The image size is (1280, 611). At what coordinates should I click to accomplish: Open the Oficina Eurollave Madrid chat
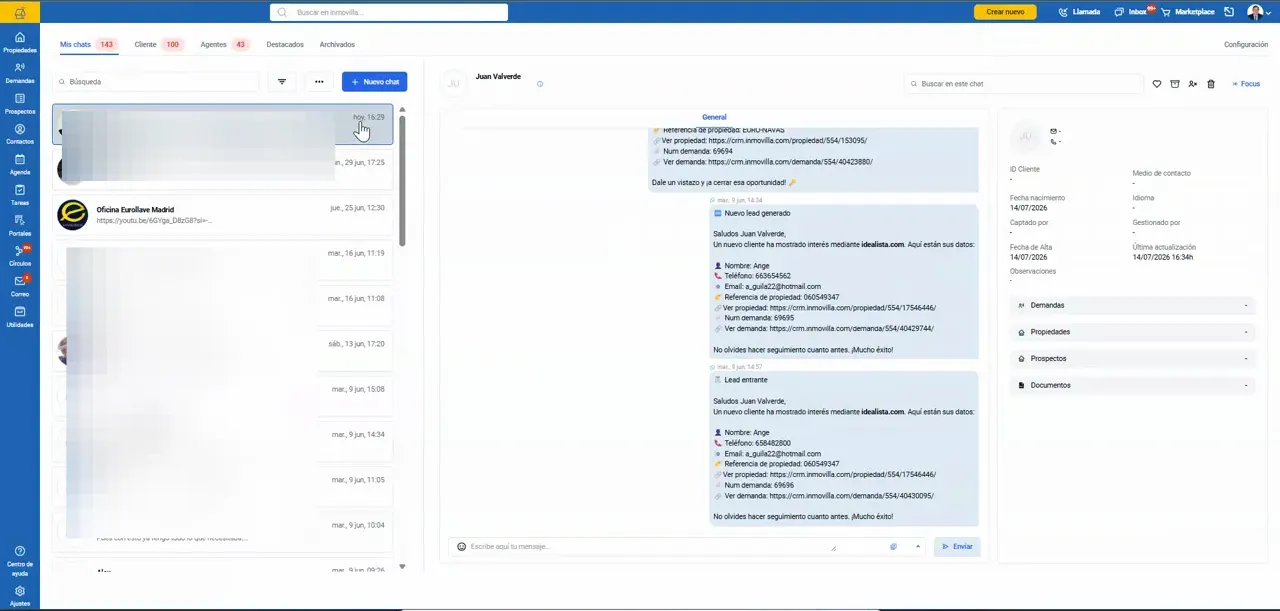pos(222,214)
